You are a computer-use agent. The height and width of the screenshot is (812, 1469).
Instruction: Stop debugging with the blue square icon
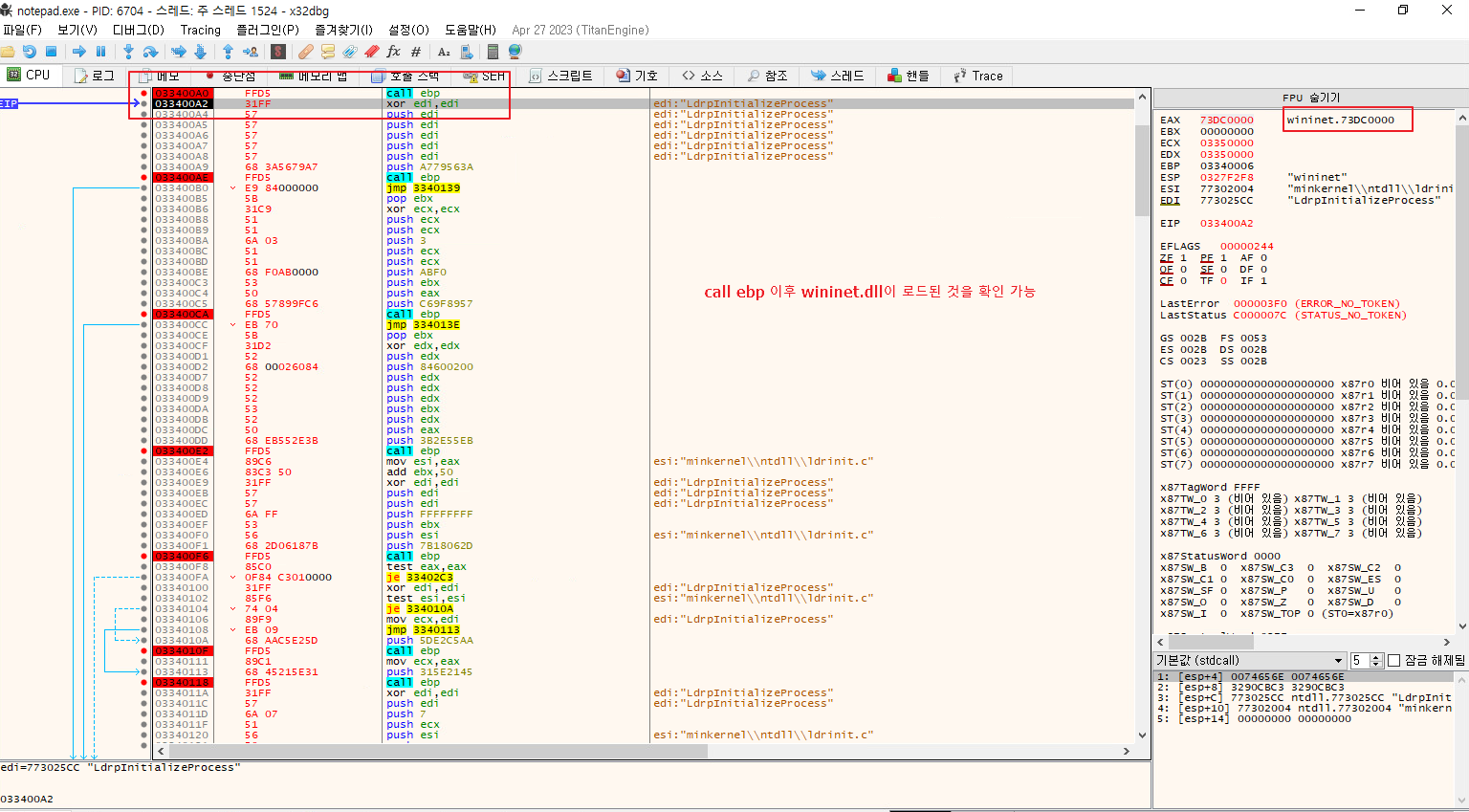pos(52,52)
